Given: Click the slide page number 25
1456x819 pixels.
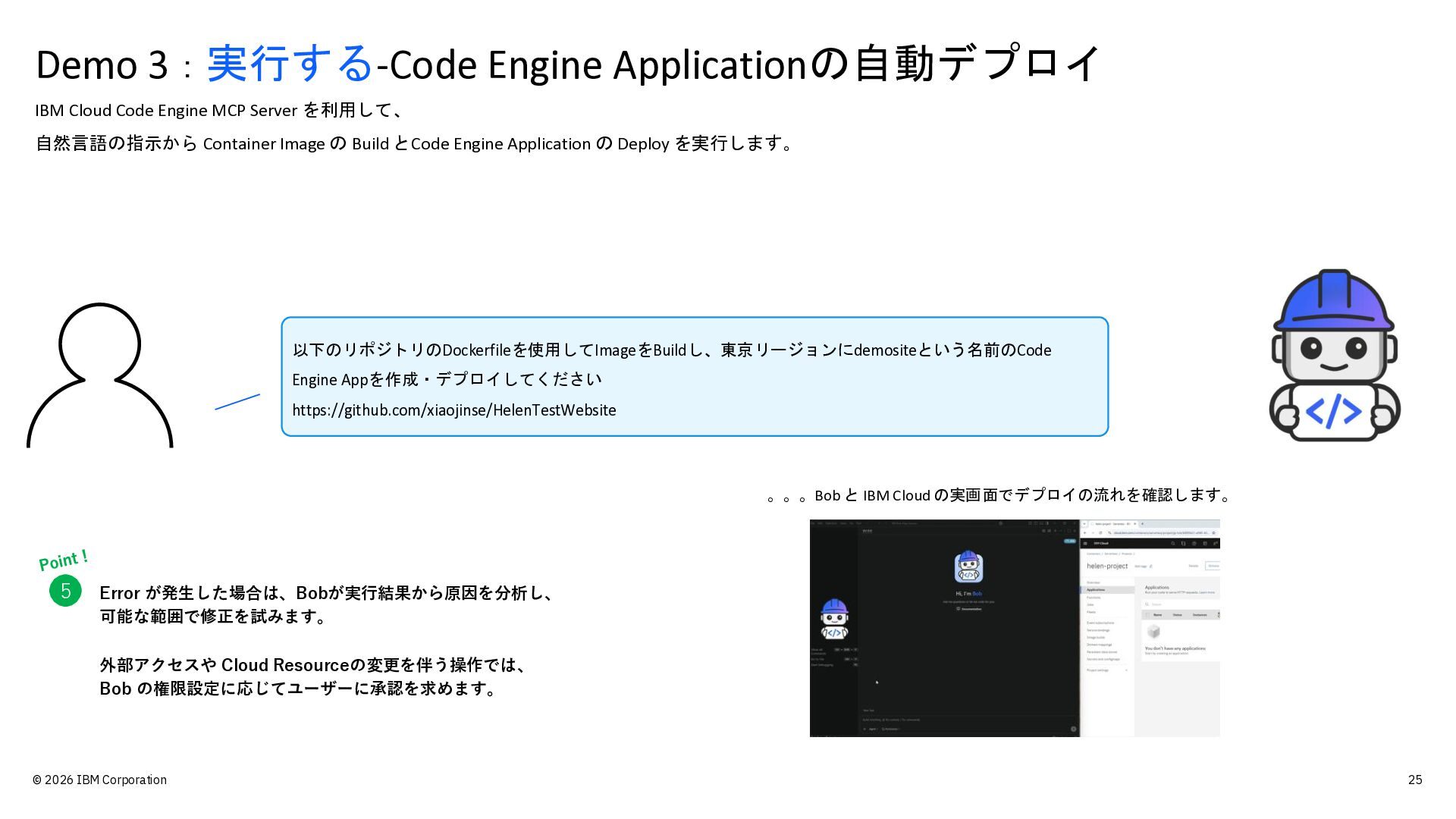Looking at the screenshot, I should (1415, 780).
